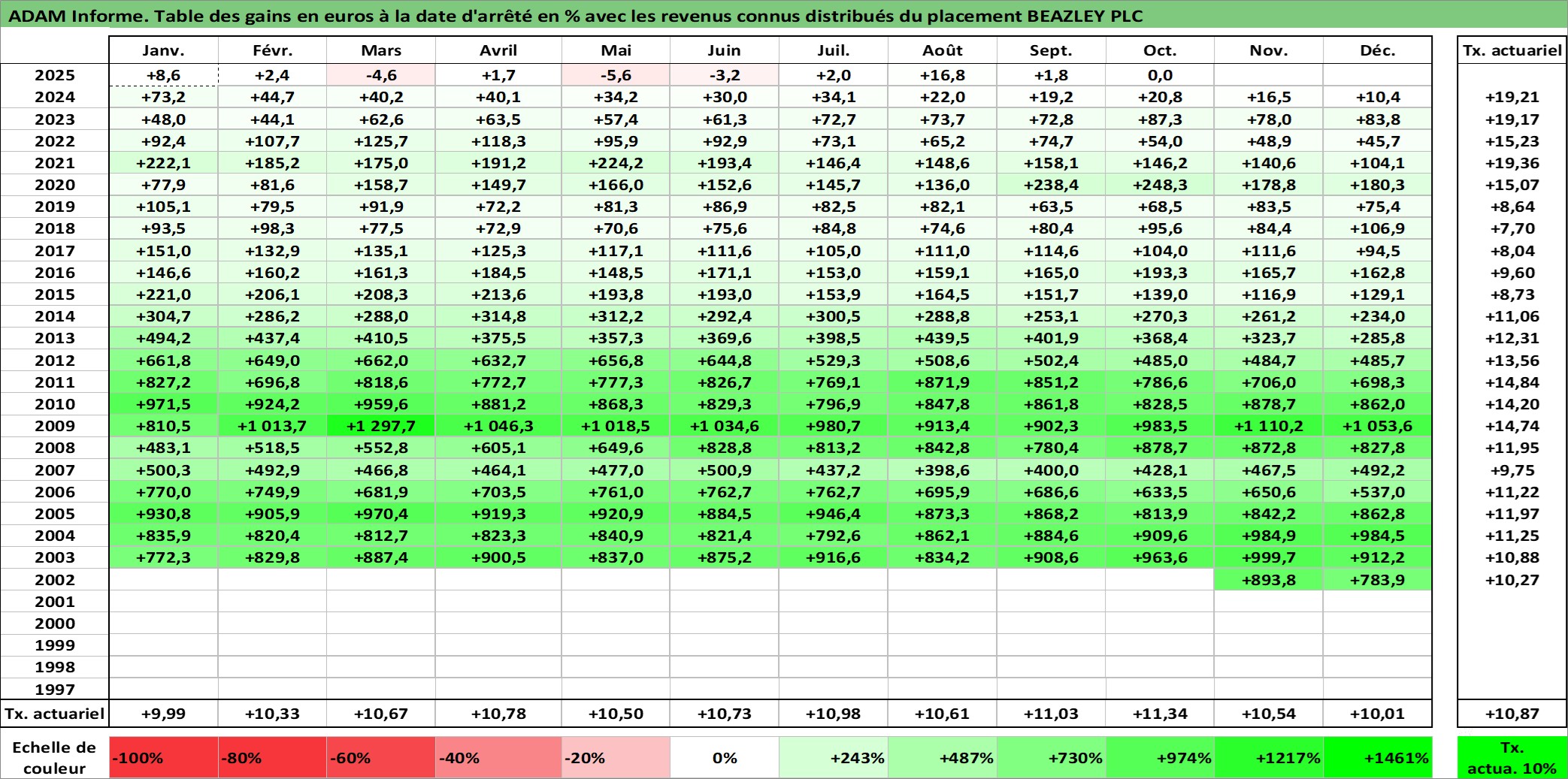Select cell with value +971,5

click(x=164, y=404)
